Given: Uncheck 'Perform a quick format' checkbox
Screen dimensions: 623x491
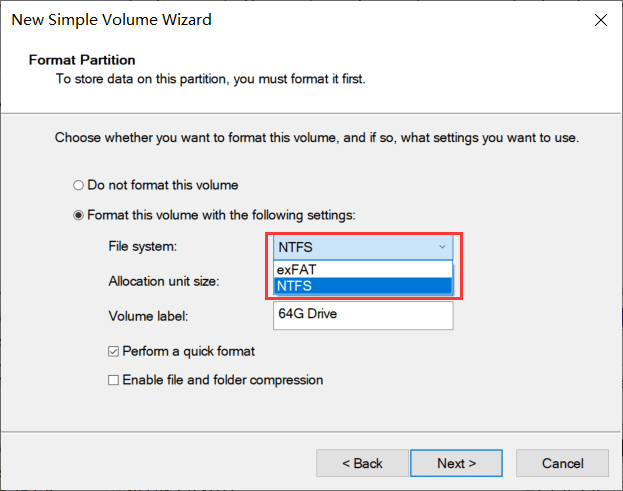Looking at the screenshot, I should tap(114, 351).
